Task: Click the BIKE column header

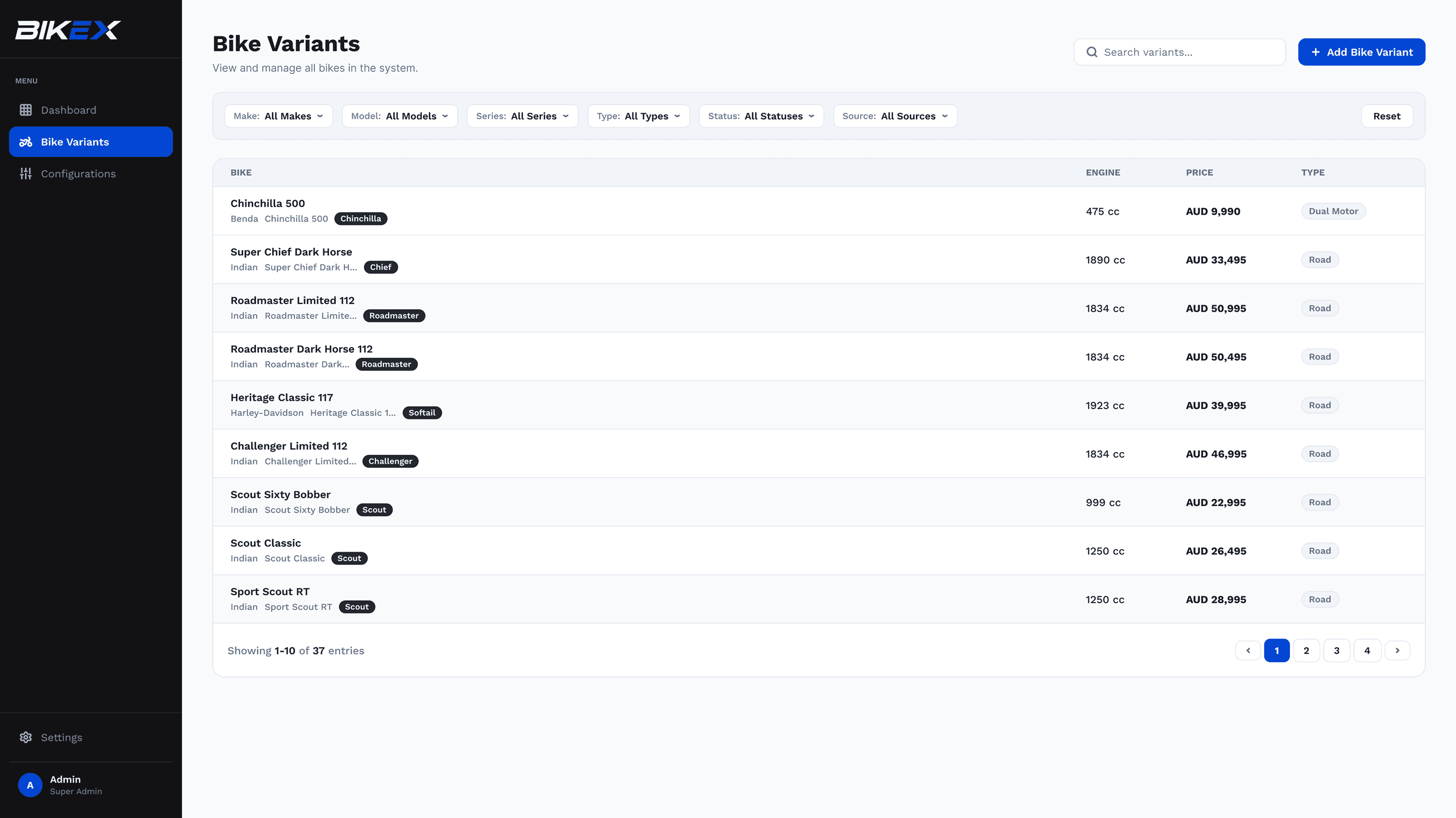Action: pyautogui.click(x=241, y=172)
